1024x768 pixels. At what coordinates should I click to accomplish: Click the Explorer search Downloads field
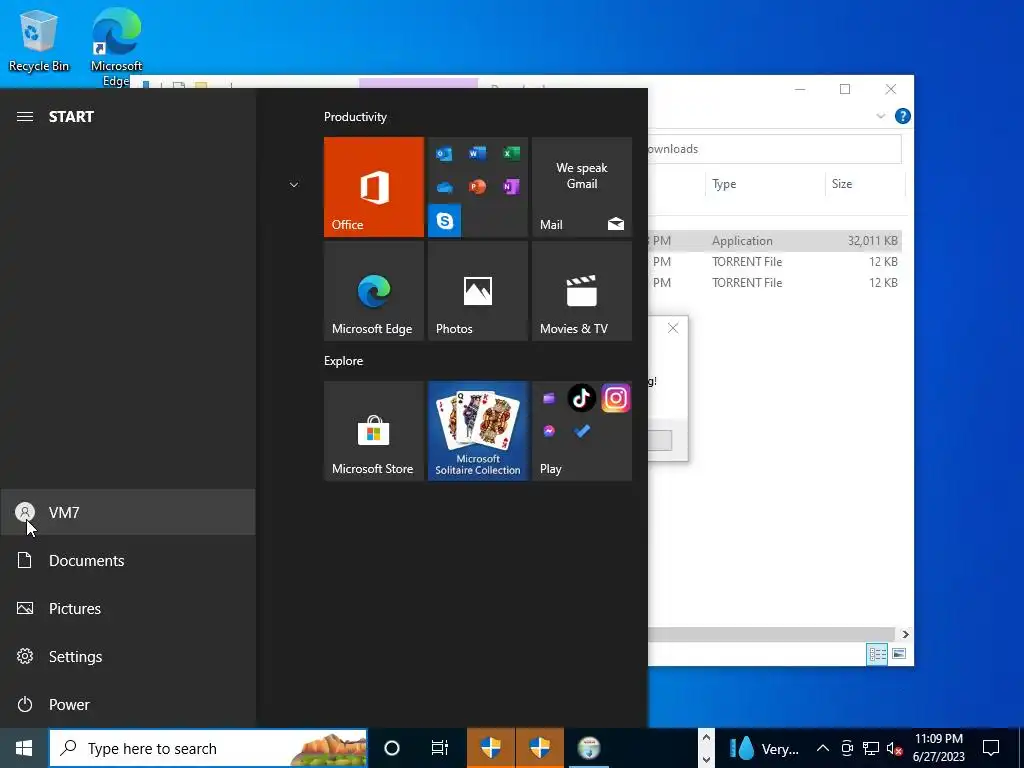[x=775, y=149]
